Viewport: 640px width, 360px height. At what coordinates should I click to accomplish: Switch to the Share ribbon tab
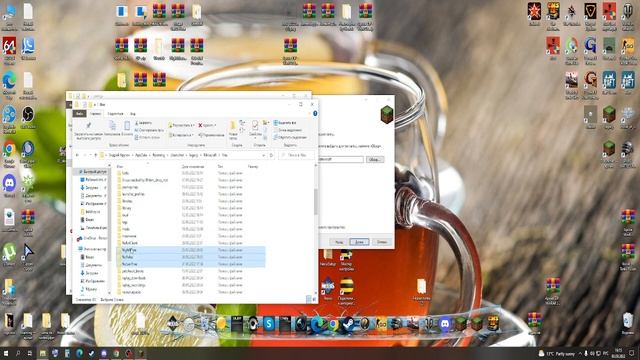[115, 113]
